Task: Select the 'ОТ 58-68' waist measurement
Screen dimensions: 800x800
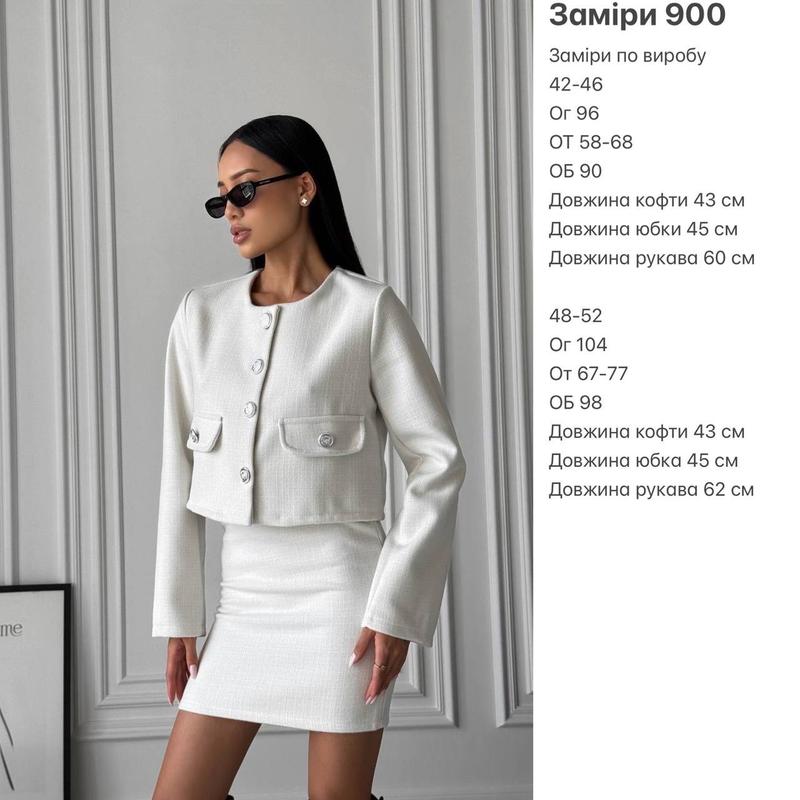Action: 591,142
